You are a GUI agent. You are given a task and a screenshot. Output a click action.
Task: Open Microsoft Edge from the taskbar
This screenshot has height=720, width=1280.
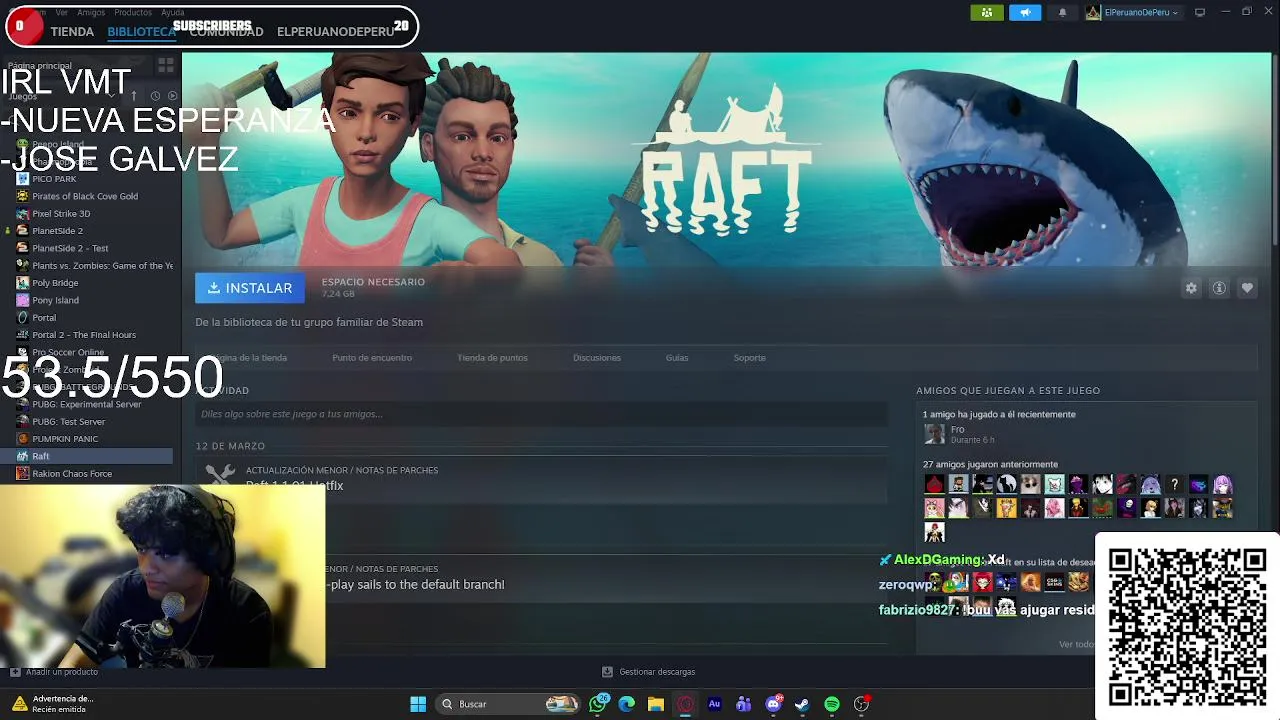coord(627,704)
